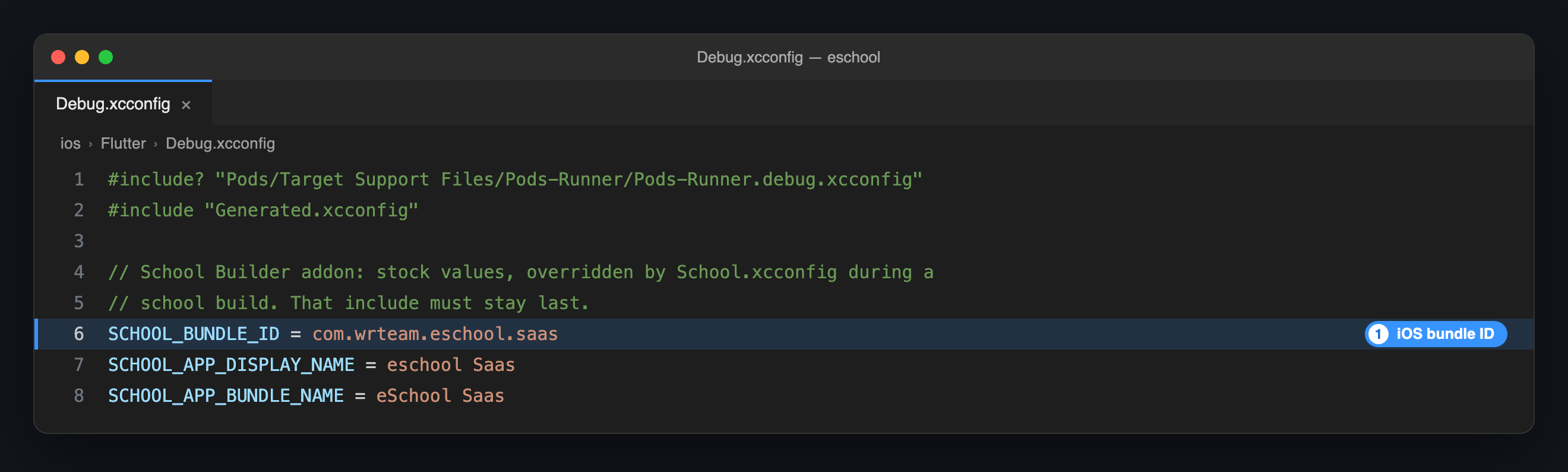Click the "Generated.xcconfig" include string
The image size is (1568, 472).
click(x=311, y=210)
